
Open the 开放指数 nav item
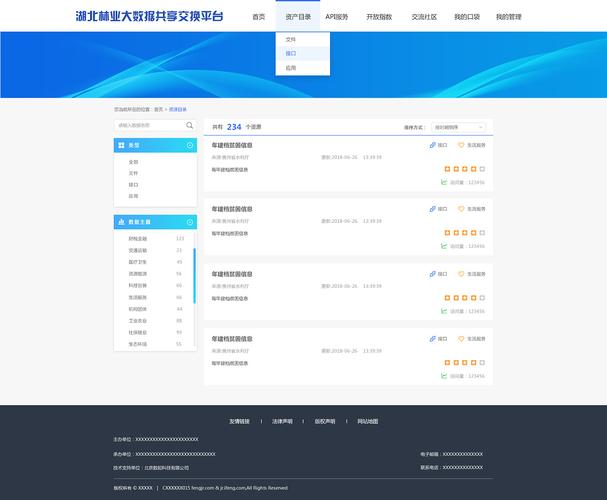379,17
